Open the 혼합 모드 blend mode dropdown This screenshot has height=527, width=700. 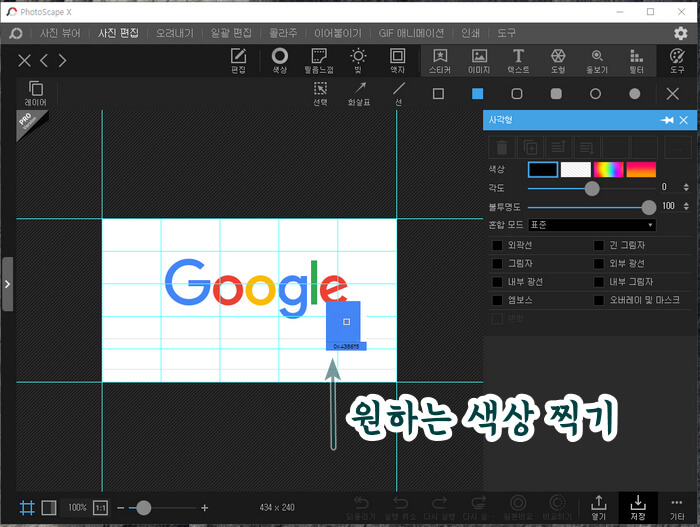[592, 225]
